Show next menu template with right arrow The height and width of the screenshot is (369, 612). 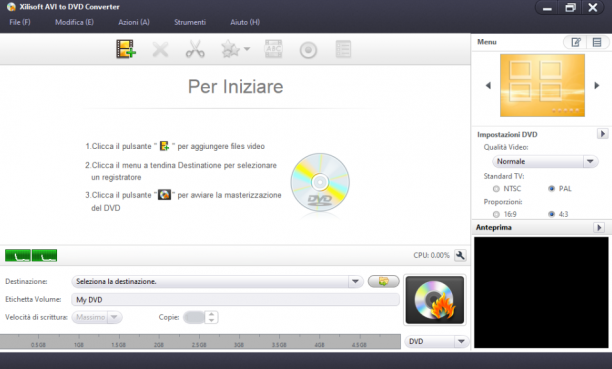[596, 86]
